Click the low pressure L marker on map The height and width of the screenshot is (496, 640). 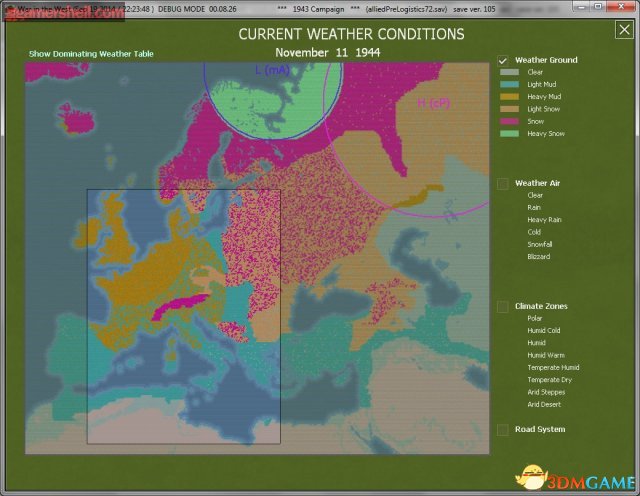pyautogui.click(x=271, y=70)
